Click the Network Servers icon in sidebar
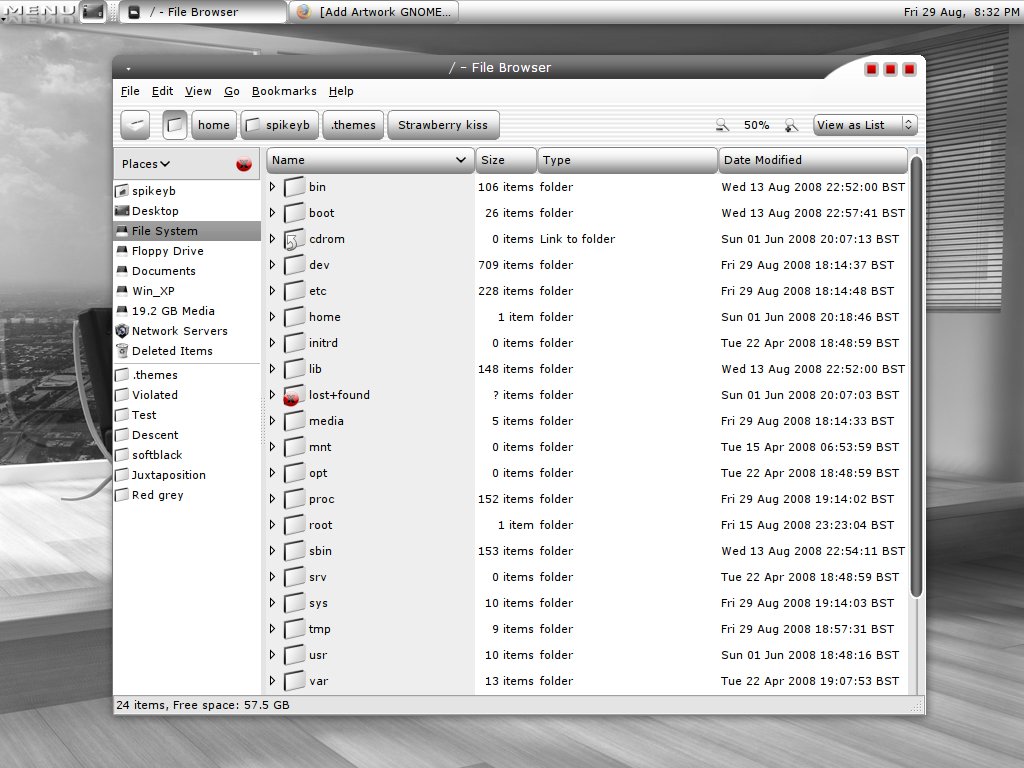This screenshot has height=768, width=1024. (x=121, y=331)
